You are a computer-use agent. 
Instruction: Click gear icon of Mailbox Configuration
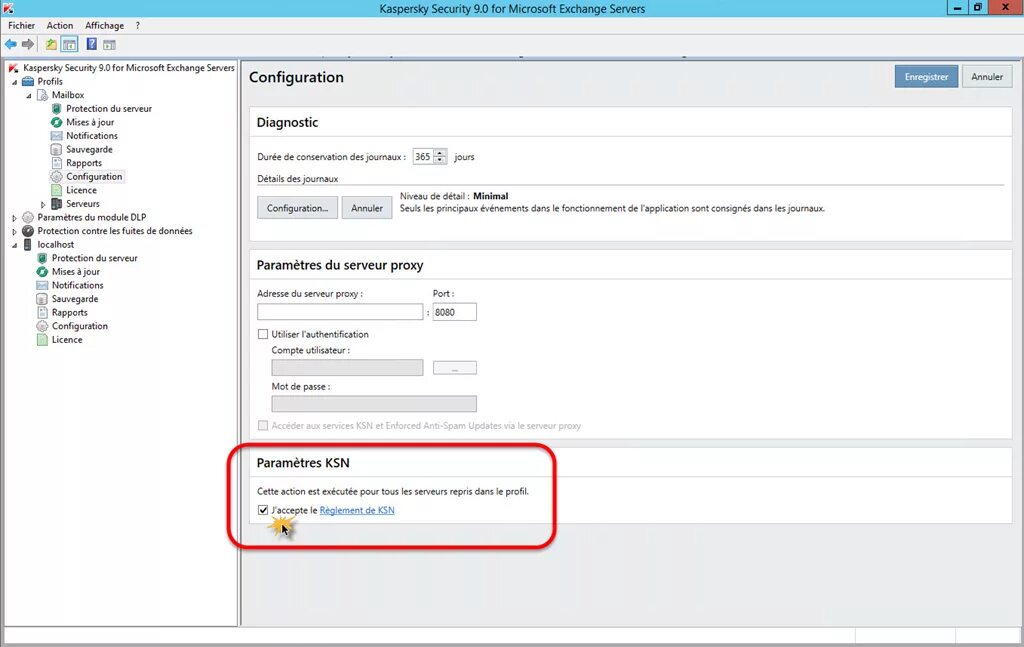[x=57, y=177]
